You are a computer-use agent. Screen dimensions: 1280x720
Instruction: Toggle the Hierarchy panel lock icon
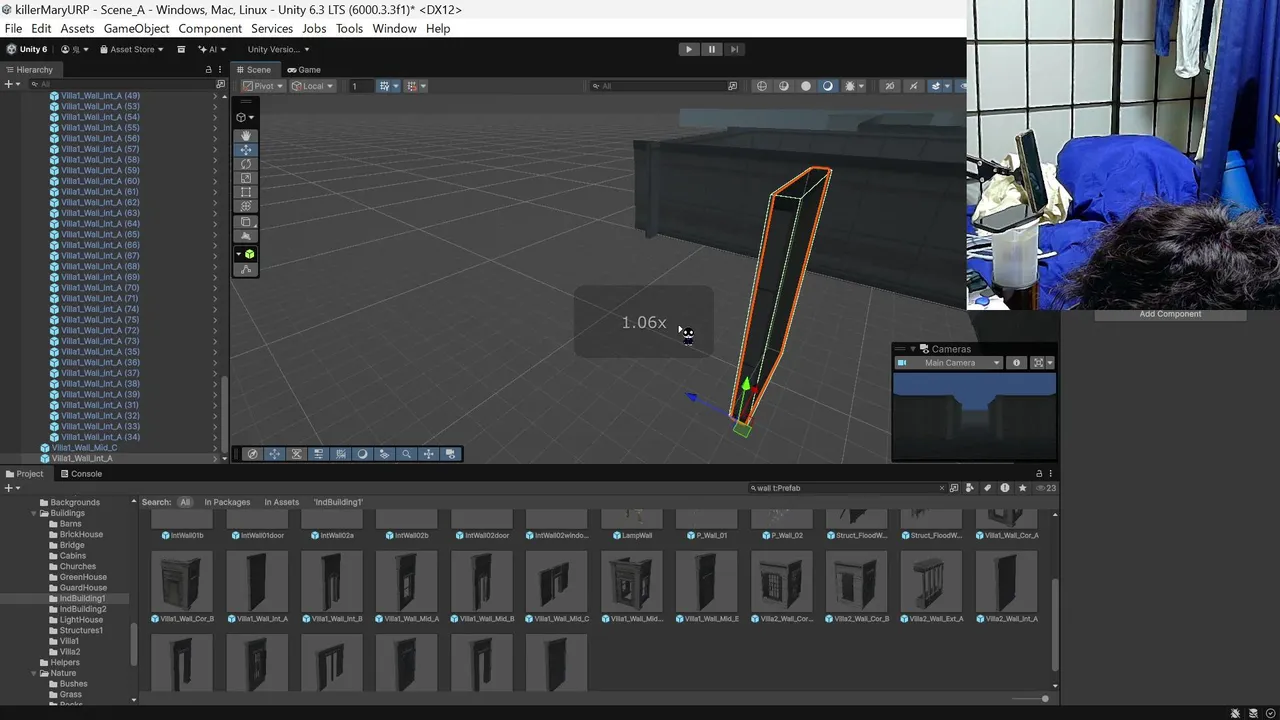point(208,70)
